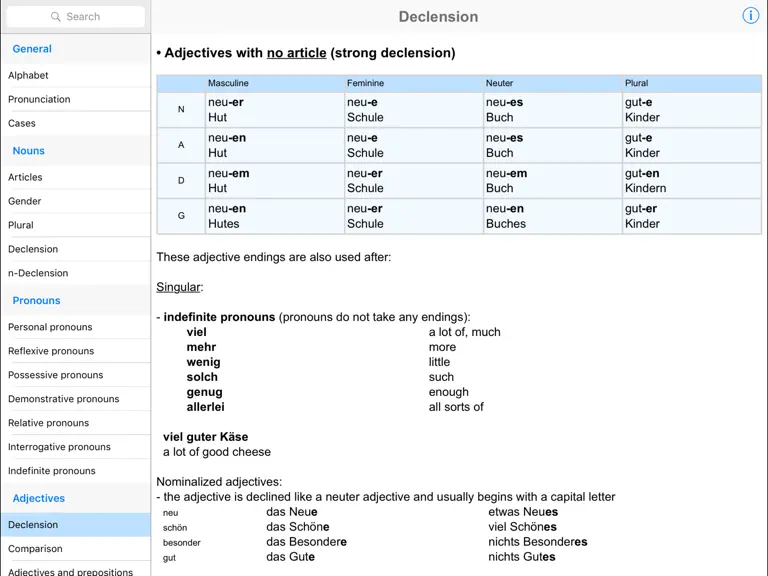Open Indefinite pronouns
The image size is (768, 576).
(75, 471)
